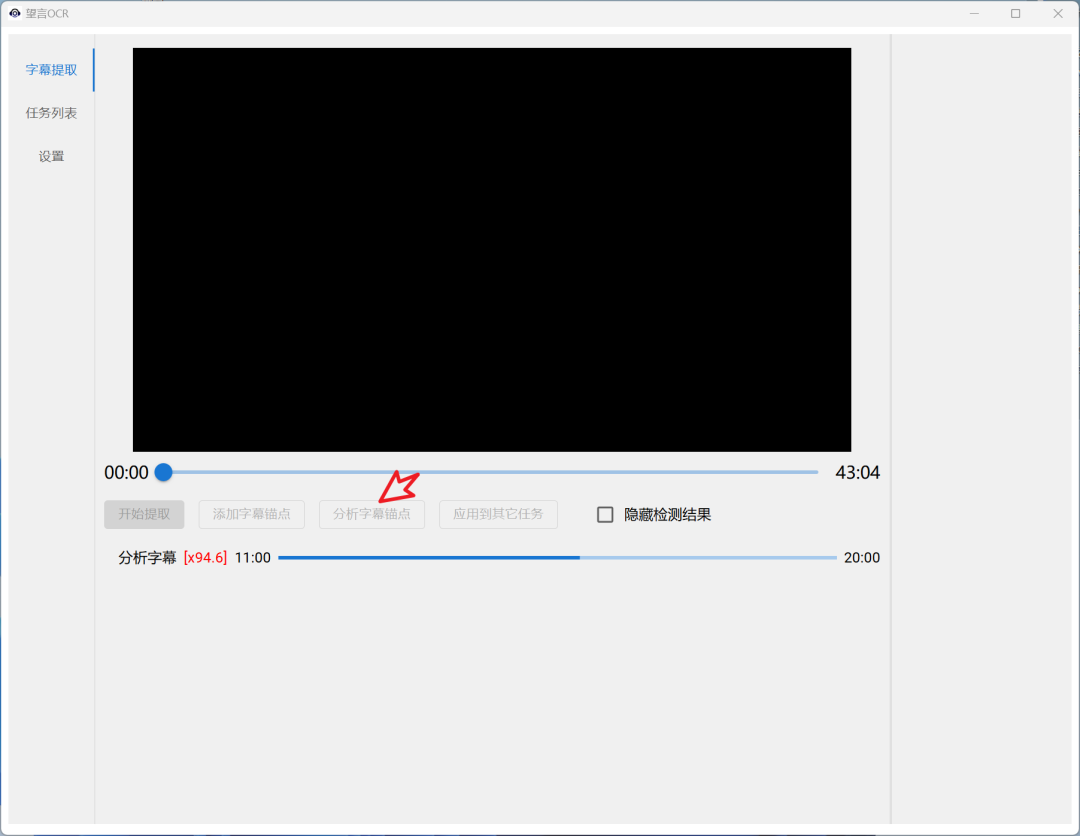Maximize the 望言OCR window

1016,13
